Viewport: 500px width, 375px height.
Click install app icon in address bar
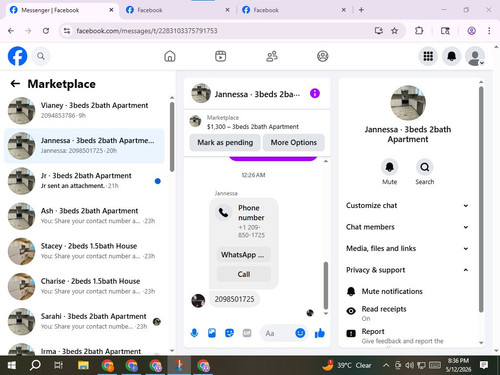click(x=379, y=31)
